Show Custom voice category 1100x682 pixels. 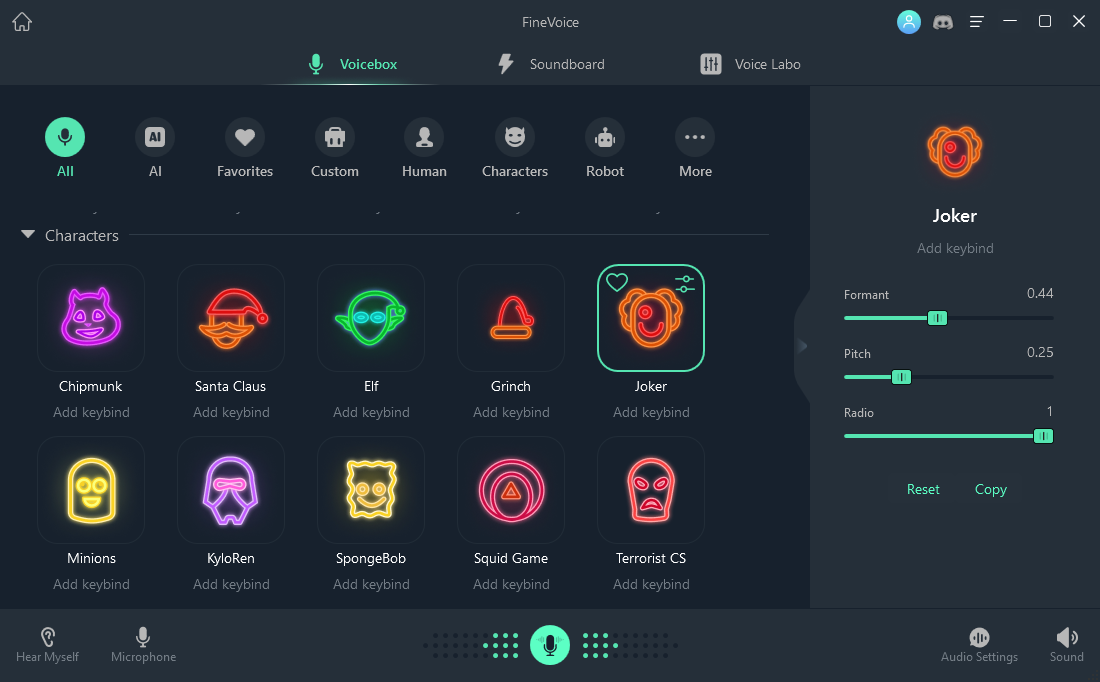click(335, 148)
